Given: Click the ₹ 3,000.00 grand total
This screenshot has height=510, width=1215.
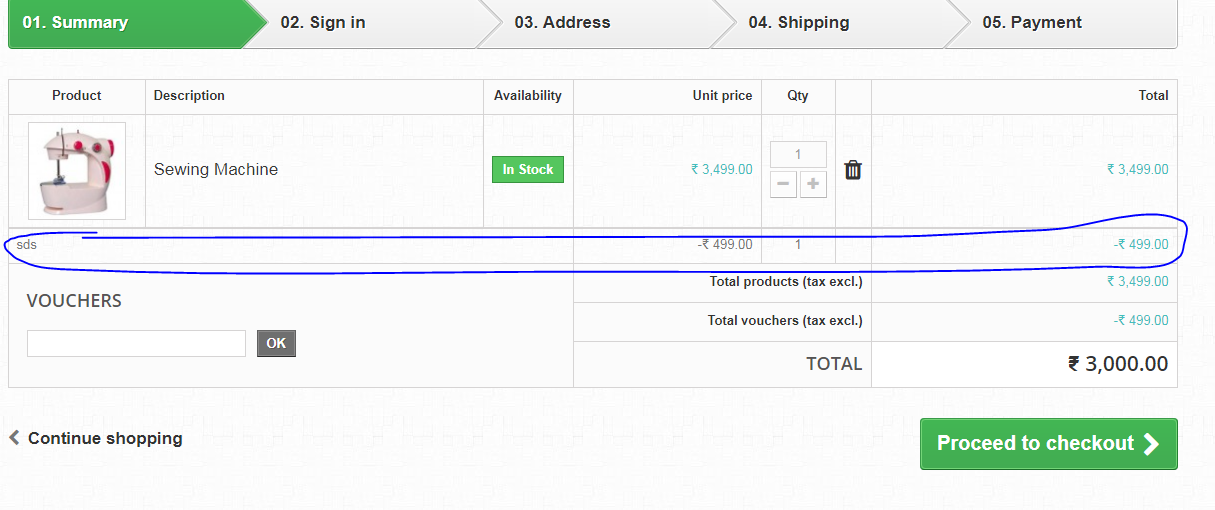Looking at the screenshot, I should click(1117, 364).
